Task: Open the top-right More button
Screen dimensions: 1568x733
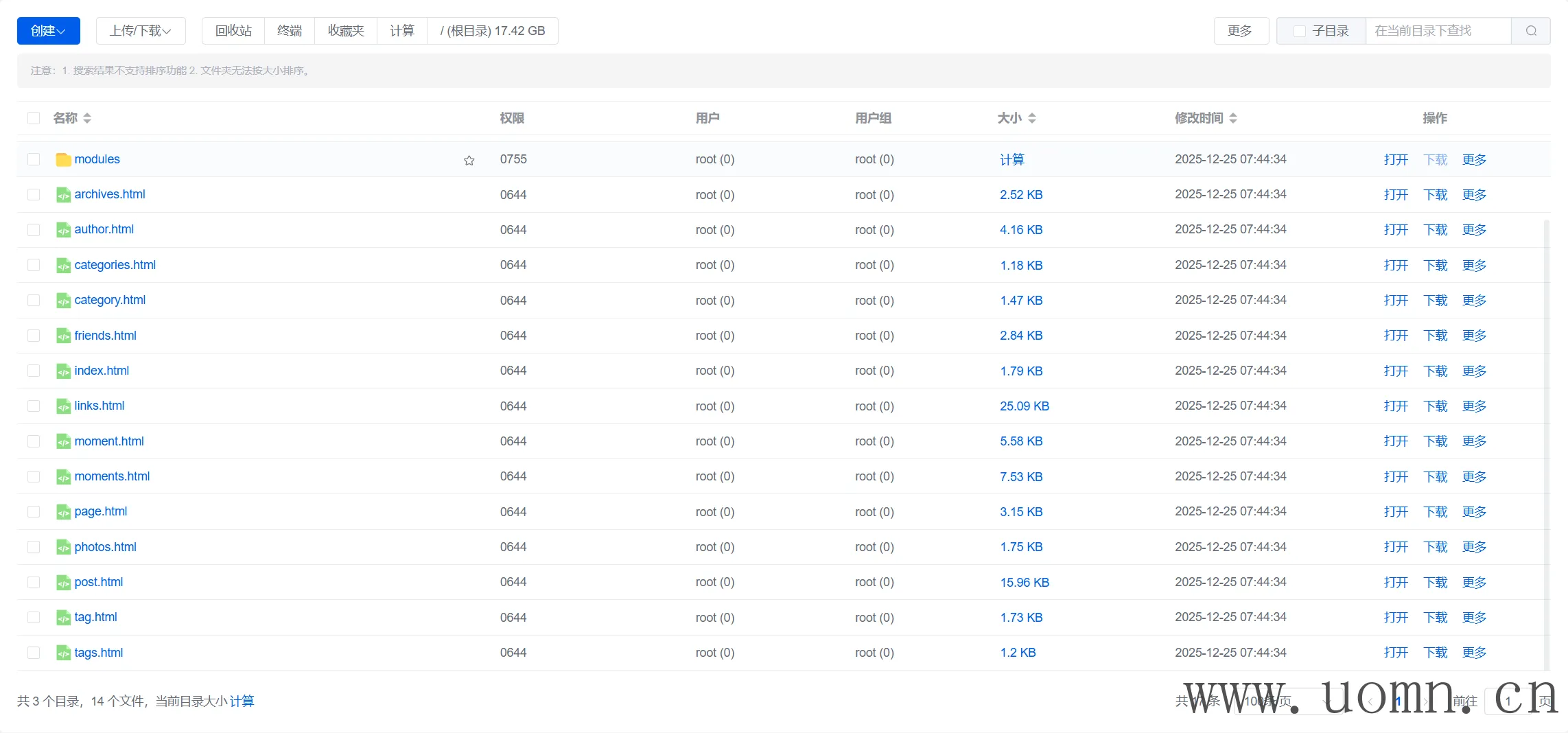Action: click(x=1240, y=31)
